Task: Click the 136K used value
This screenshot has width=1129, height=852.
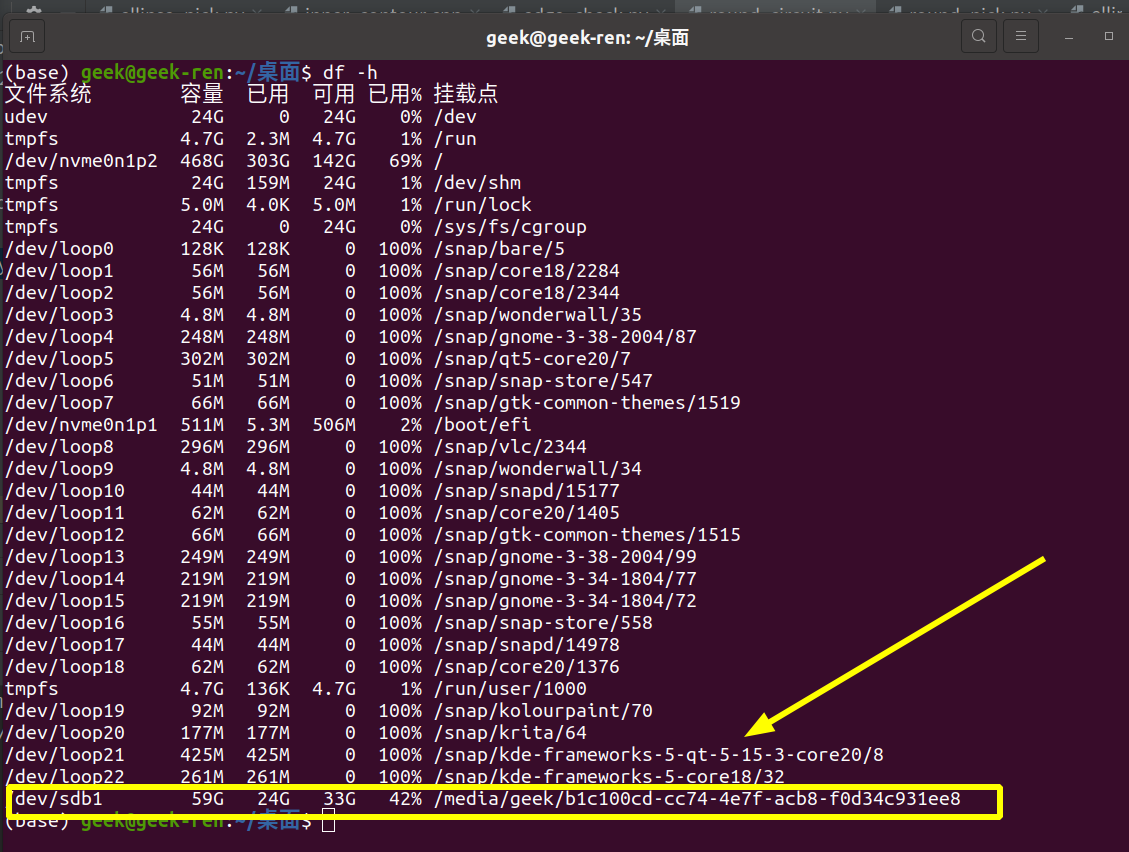Action: (x=268, y=689)
